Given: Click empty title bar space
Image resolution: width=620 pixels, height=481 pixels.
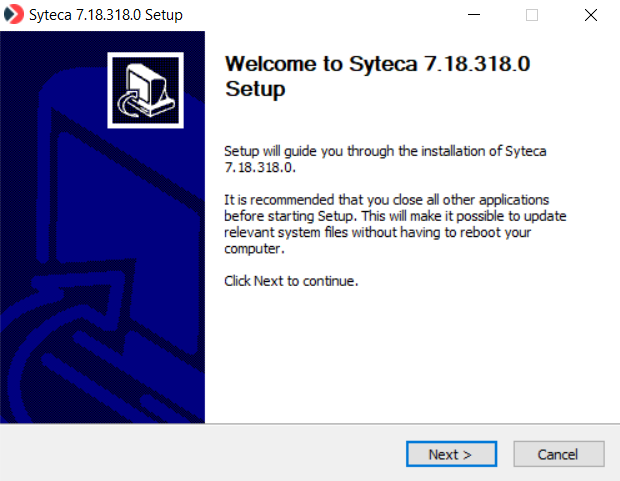Looking at the screenshot, I should click(x=320, y=15).
